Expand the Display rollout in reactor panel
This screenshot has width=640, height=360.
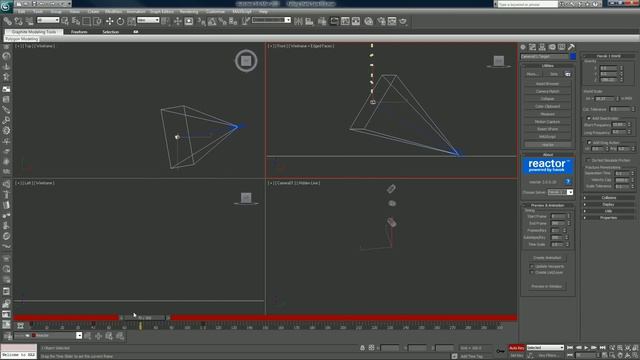[609, 204]
